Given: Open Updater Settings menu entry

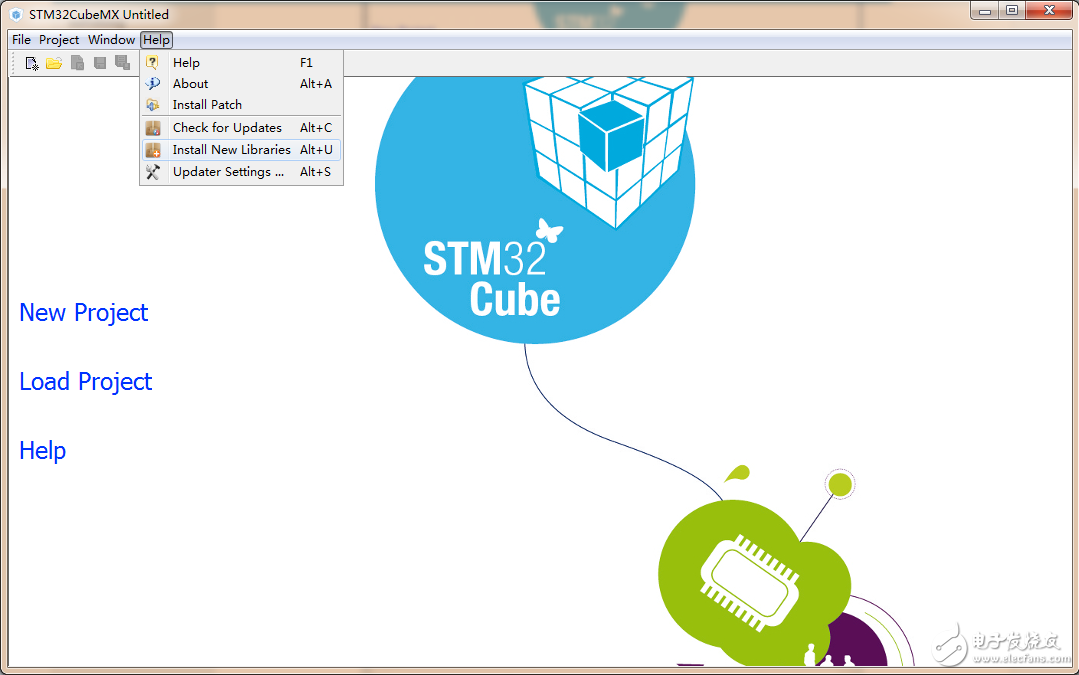Looking at the screenshot, I should pos(242,172).
